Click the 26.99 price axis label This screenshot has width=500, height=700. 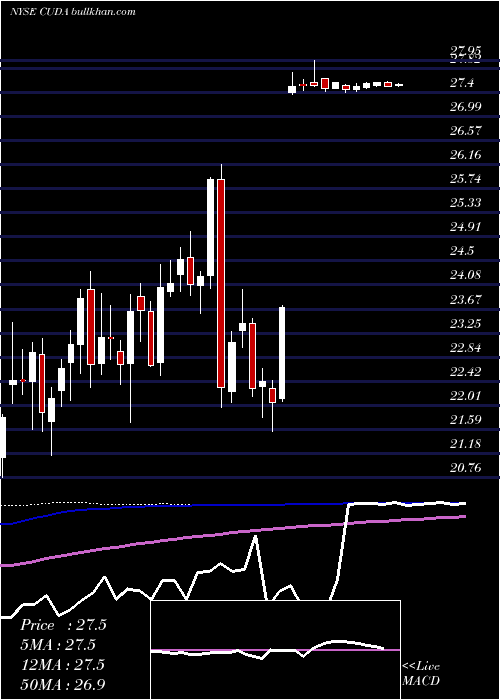[x=466, y=107]
